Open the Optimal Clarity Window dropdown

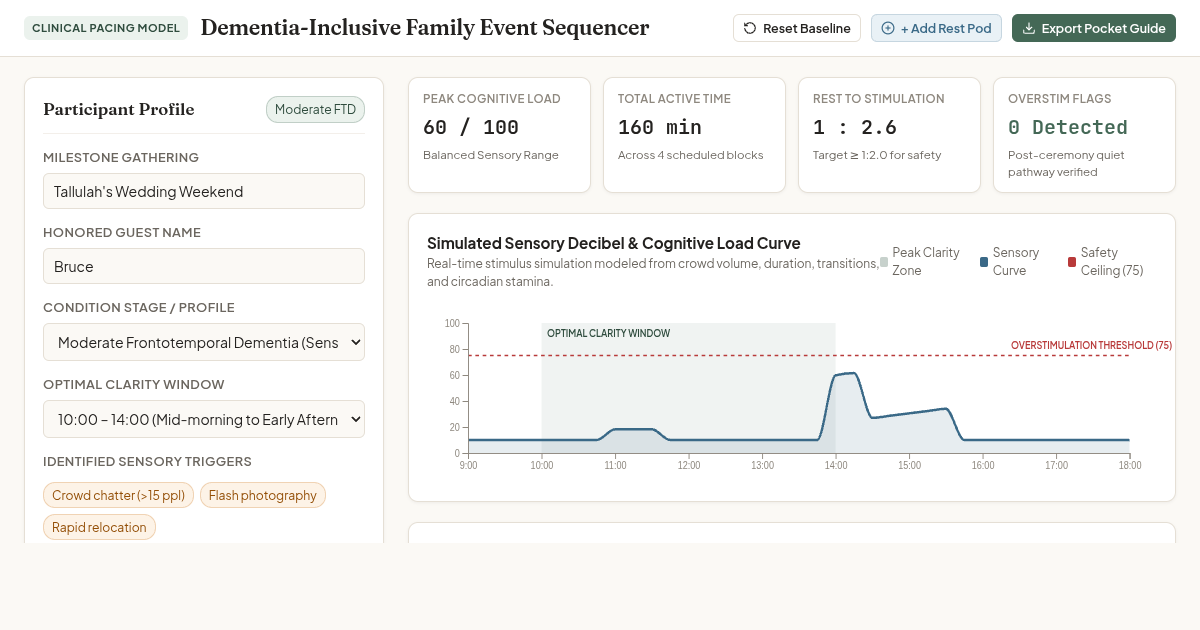click(204, 419)
